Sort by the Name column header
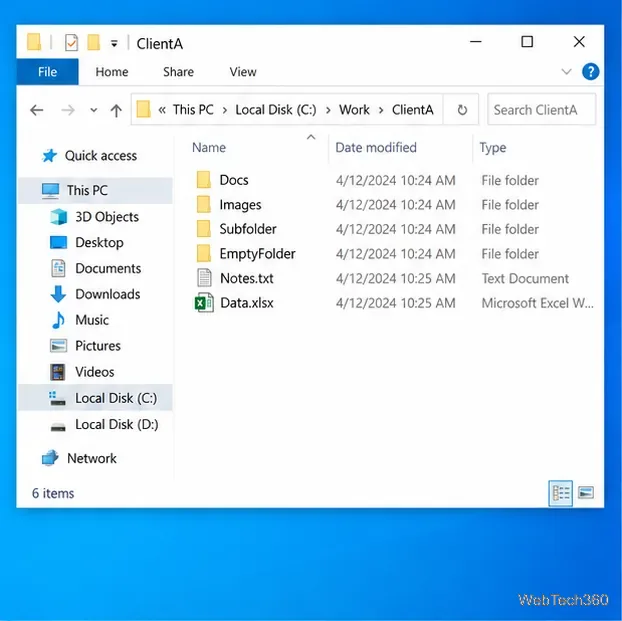622x621 pixels. (x=209, y=148)
